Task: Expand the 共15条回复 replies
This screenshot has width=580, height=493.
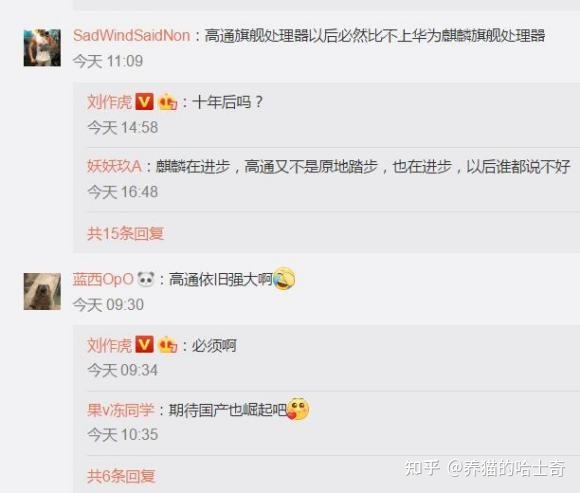Action: pos(125,233)
